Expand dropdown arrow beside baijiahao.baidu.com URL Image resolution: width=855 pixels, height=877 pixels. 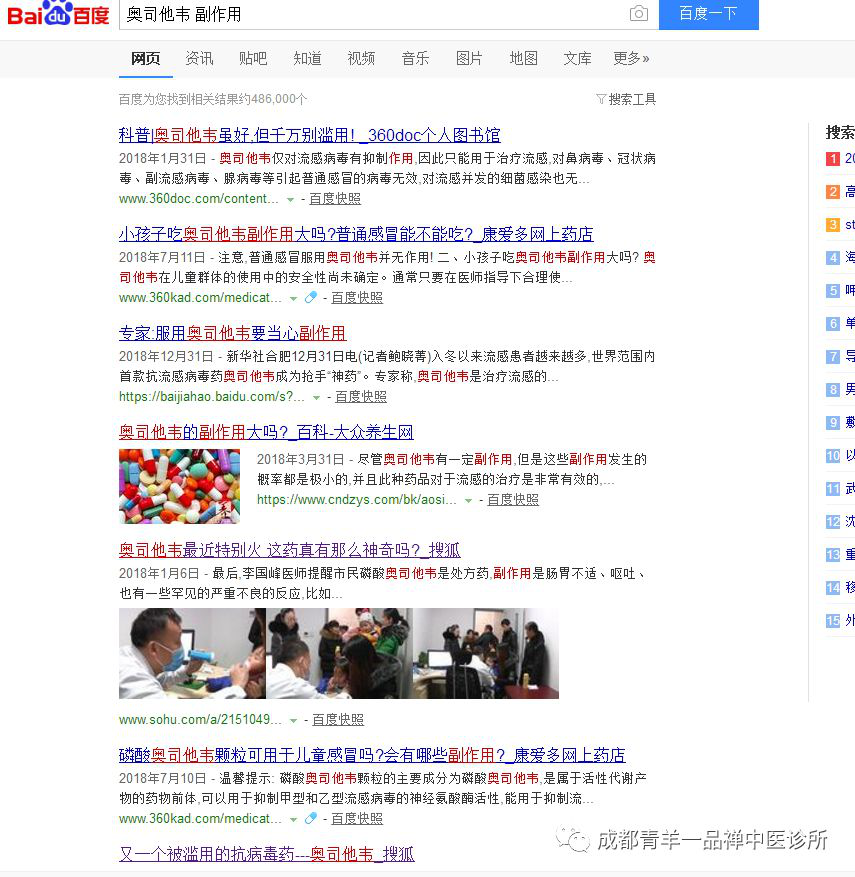click(x=316, y=398)
